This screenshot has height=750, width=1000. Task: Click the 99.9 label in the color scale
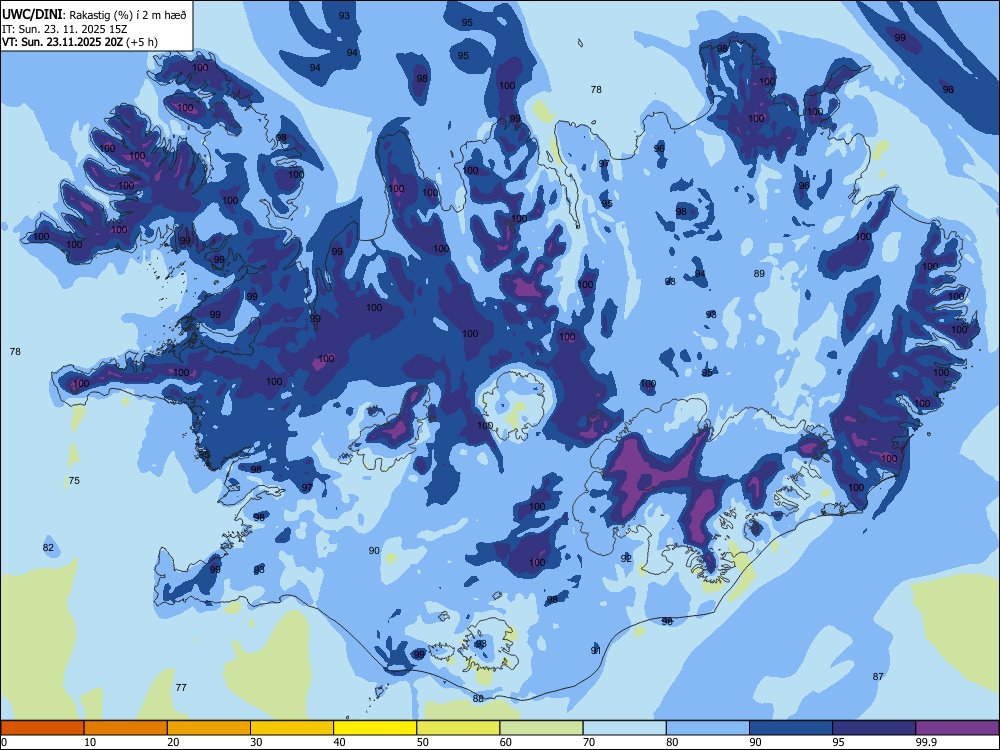pyautogui.click(x=926, y=742)
